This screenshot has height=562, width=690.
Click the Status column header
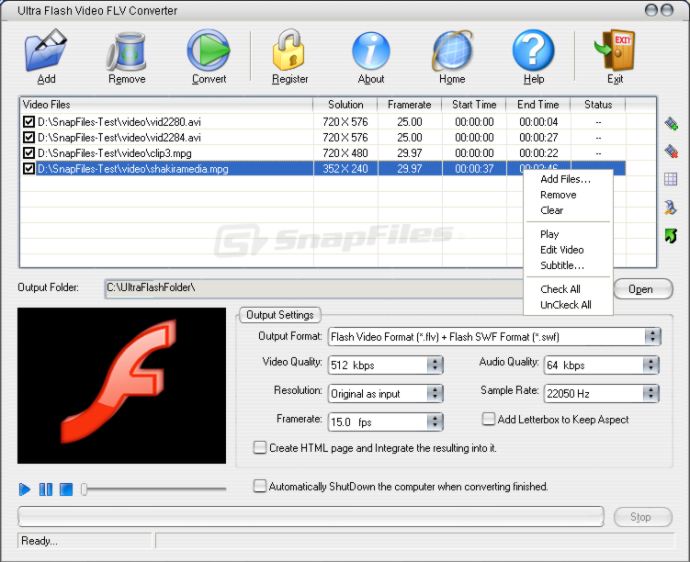598,104
